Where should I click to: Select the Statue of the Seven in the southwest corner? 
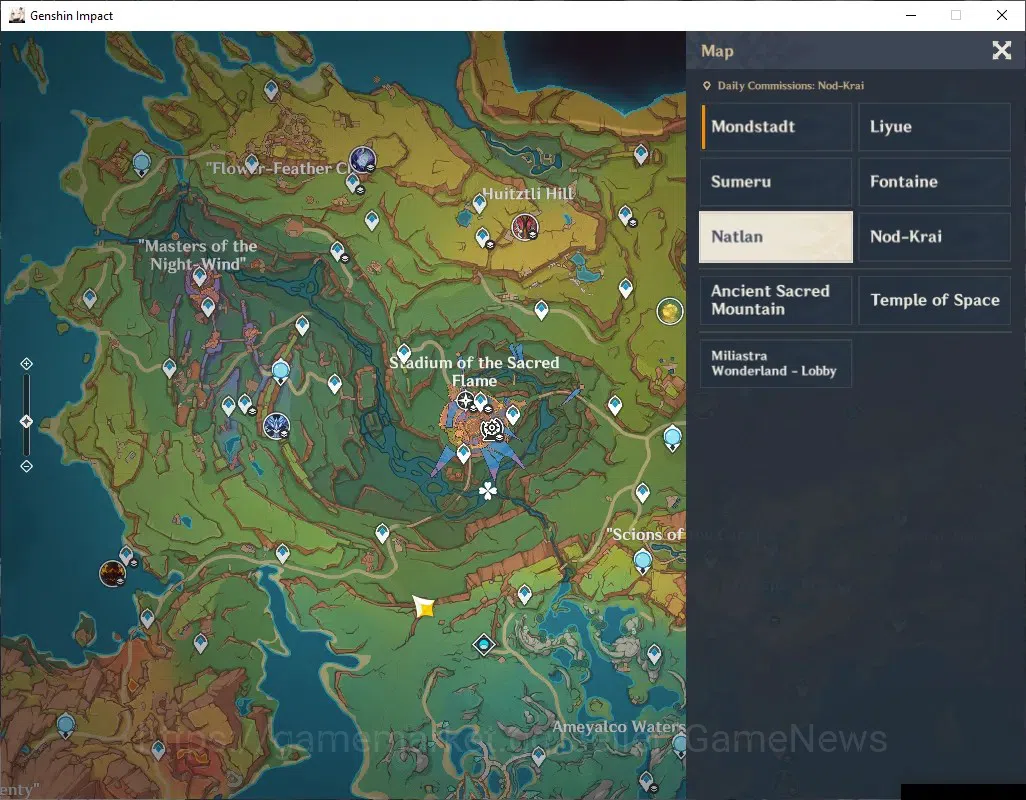click(x=65, y=725)
